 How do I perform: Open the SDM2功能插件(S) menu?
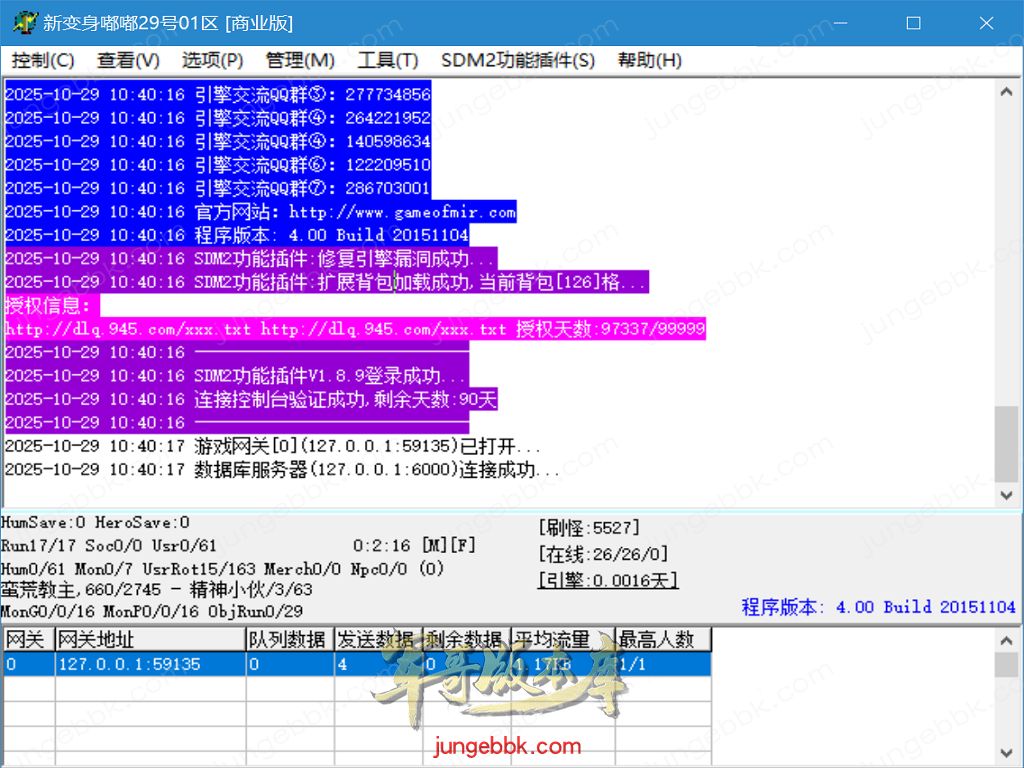pos(517,60)
